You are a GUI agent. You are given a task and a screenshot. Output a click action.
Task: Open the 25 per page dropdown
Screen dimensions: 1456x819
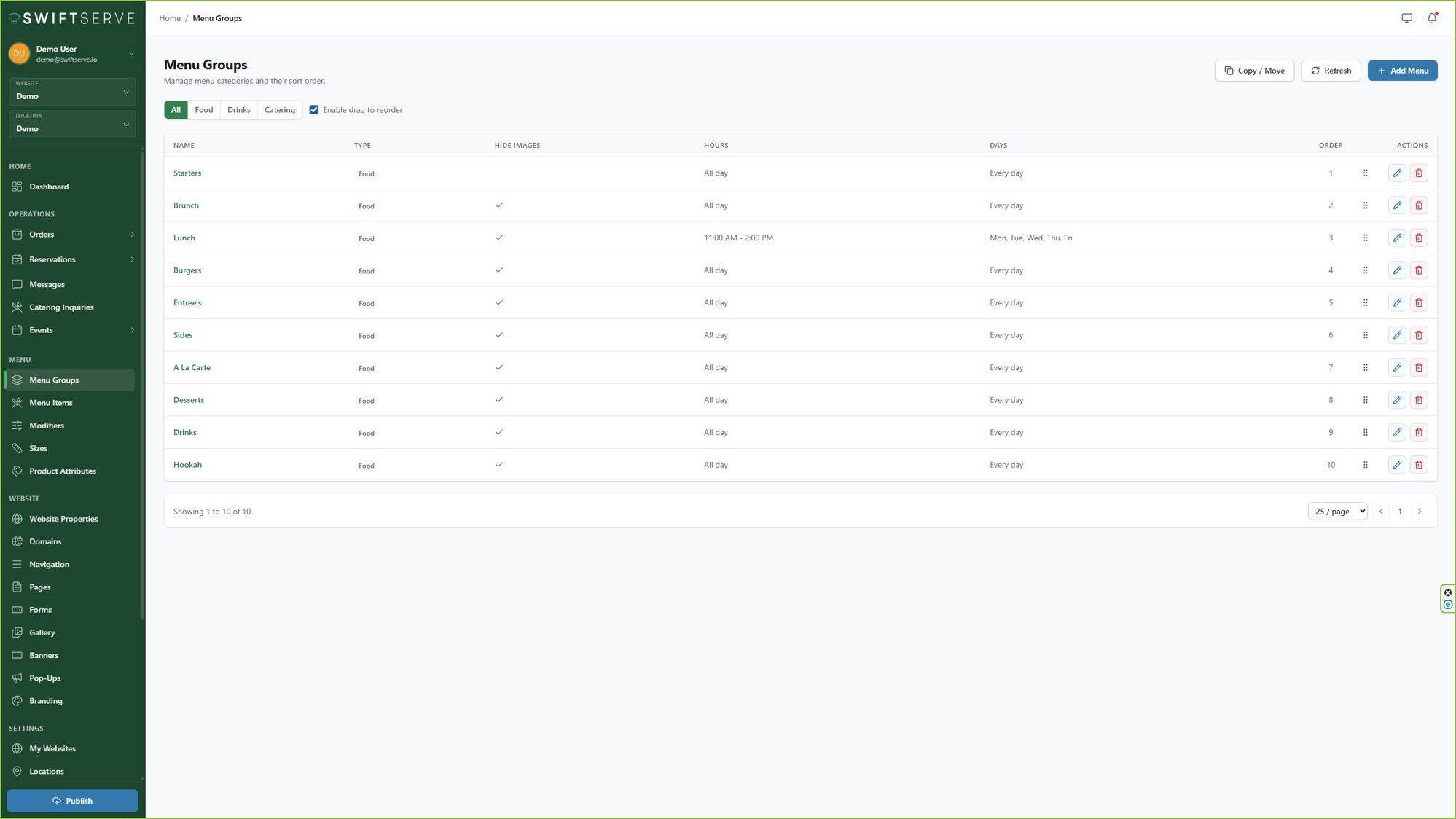tap(1337, 511)
